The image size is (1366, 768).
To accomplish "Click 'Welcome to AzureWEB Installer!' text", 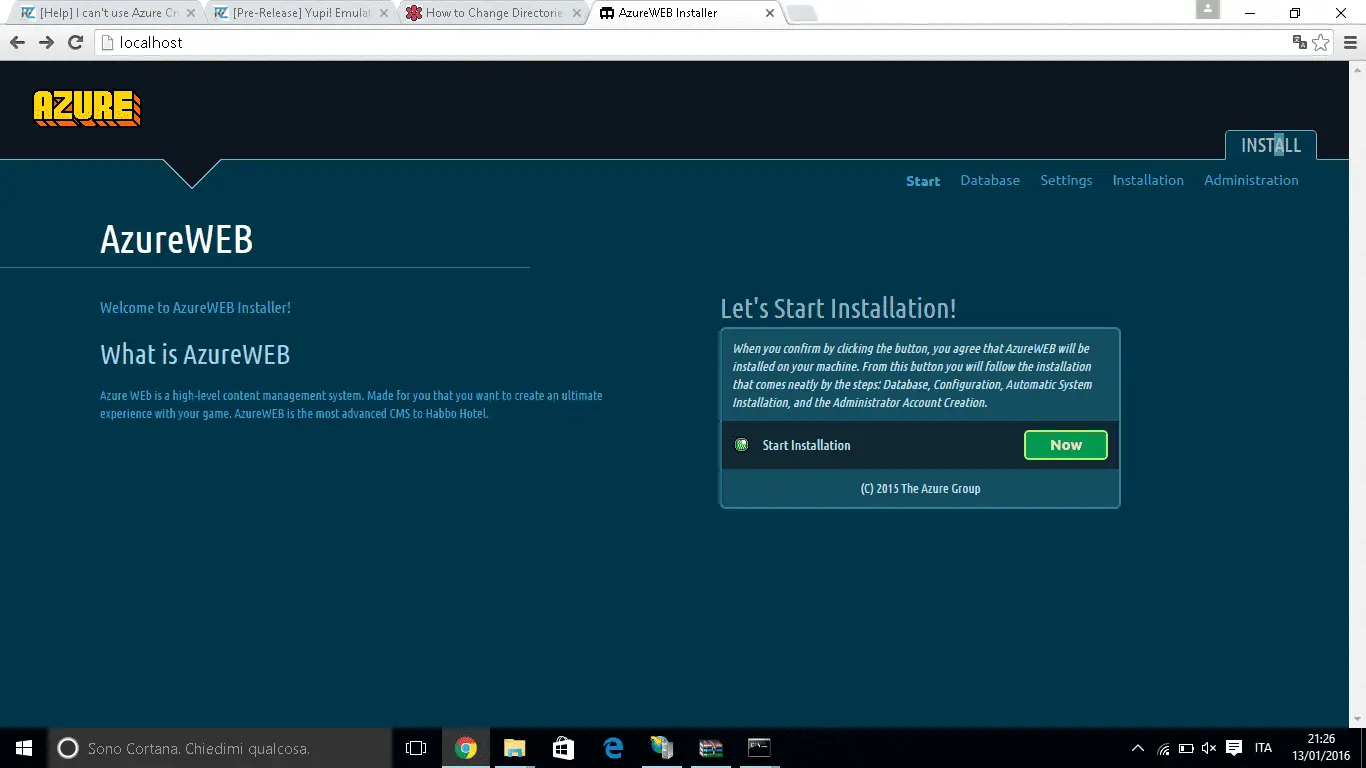I will [x=196, y=308].
